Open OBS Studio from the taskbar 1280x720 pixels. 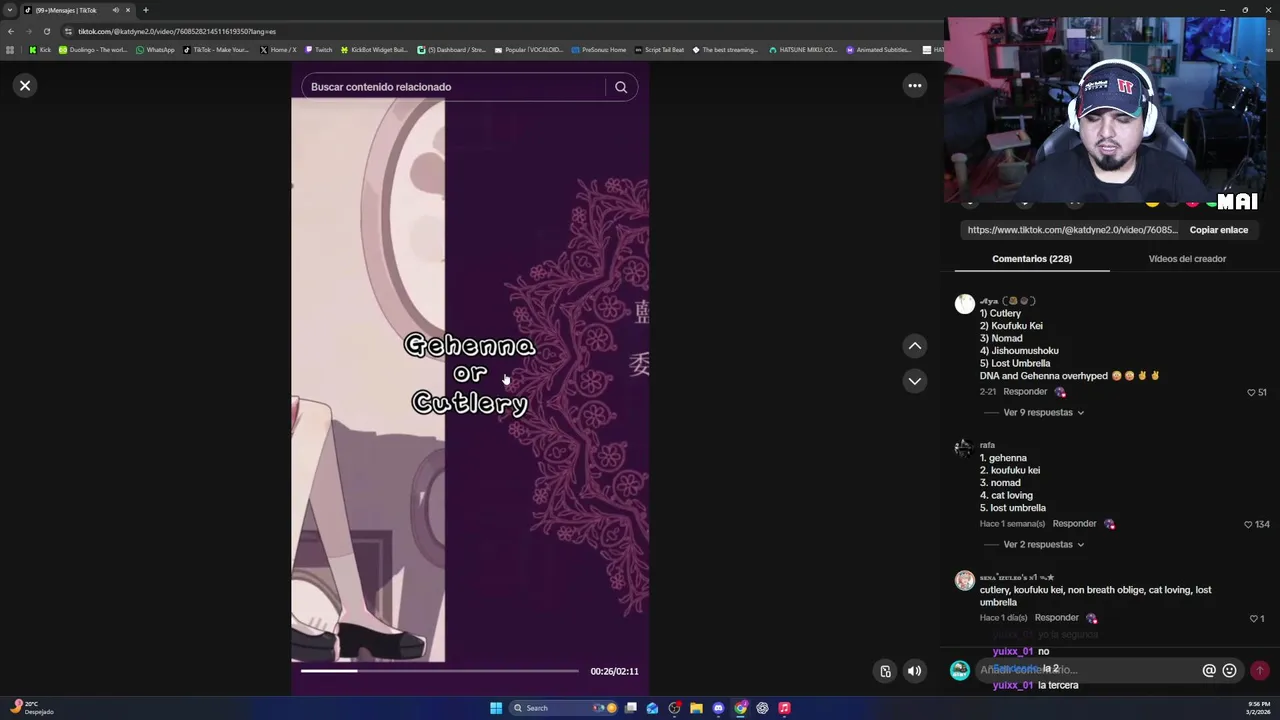point(674,708)
